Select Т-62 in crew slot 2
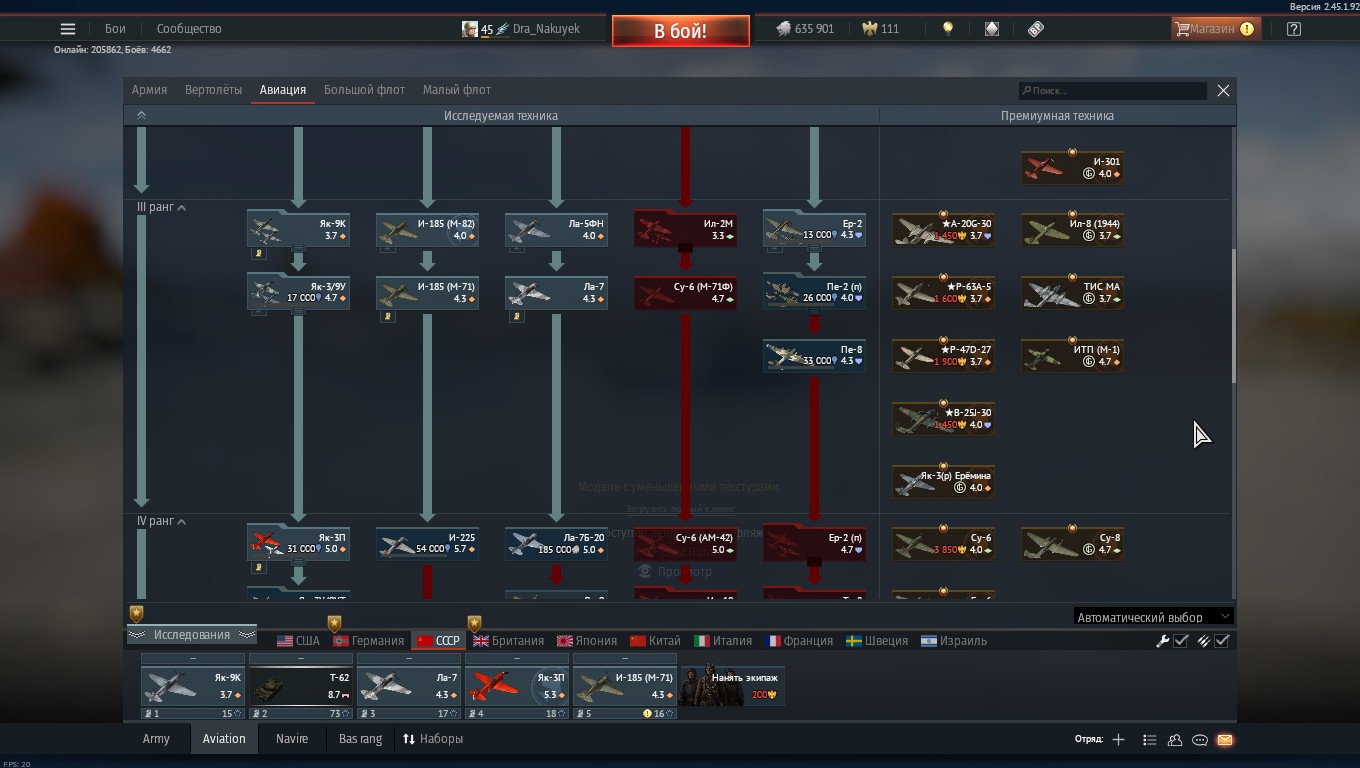Viewport: 1360px width, 768px height. click(301, 685)
